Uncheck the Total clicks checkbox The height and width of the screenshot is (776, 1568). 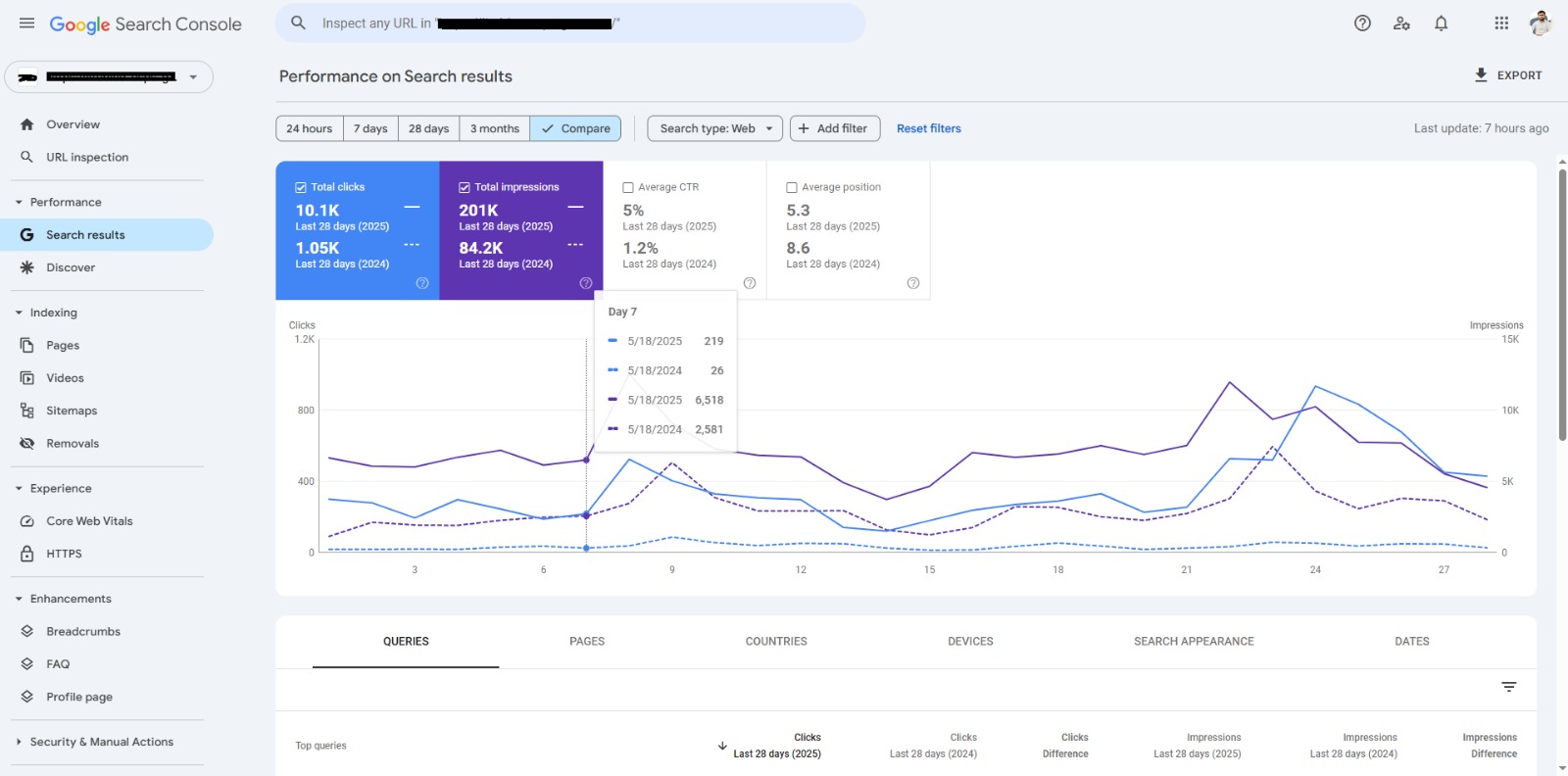click(x=301, y=187)
